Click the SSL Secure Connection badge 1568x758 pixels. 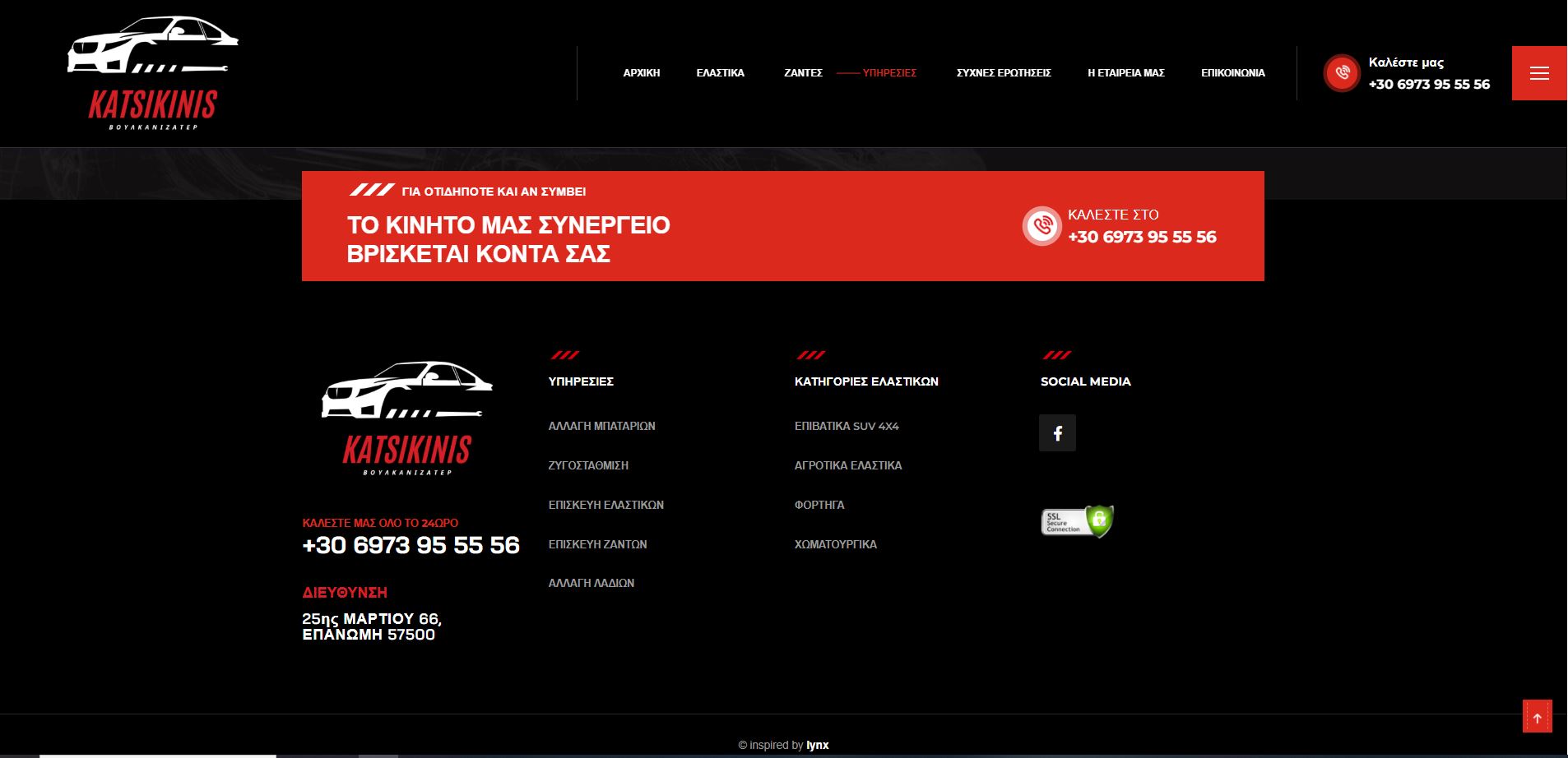[x=1078, y=521]
